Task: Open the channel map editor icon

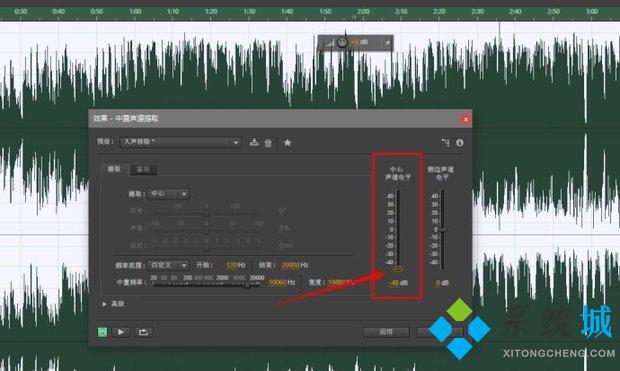Action: [x=446, y=143]
